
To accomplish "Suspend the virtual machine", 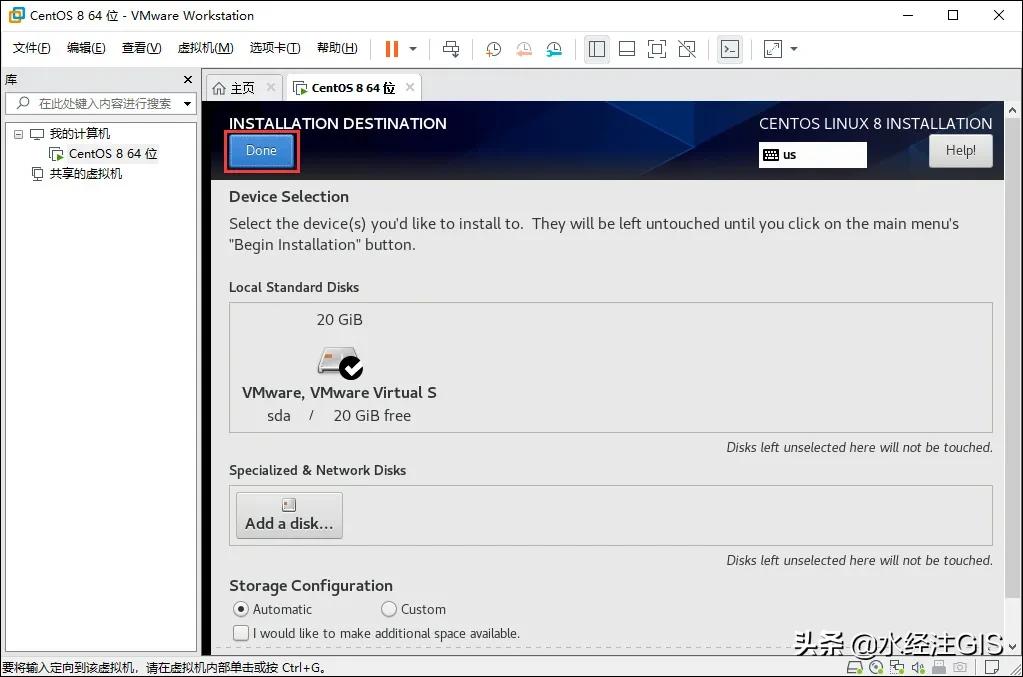I will pos(392,48).
